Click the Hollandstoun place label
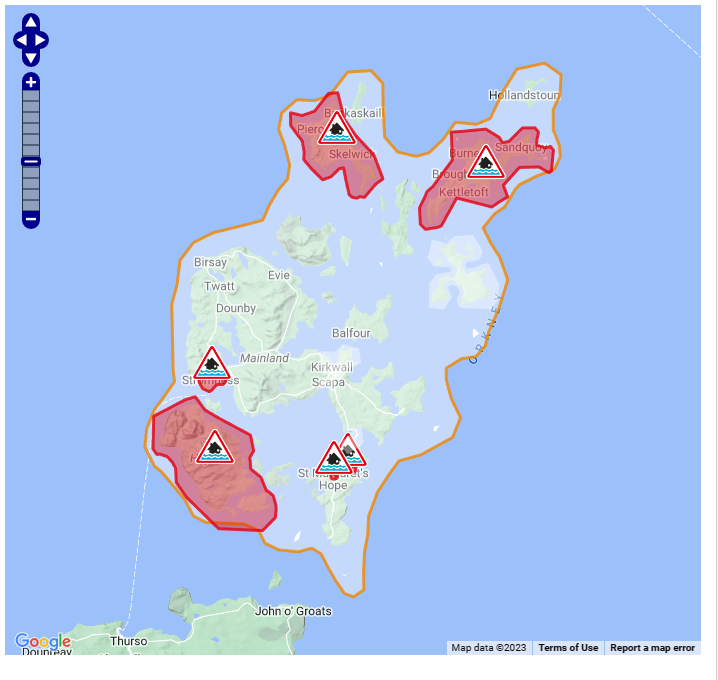Image resolution: width=718 pixels, height=680 pixels. click(524, 95)
